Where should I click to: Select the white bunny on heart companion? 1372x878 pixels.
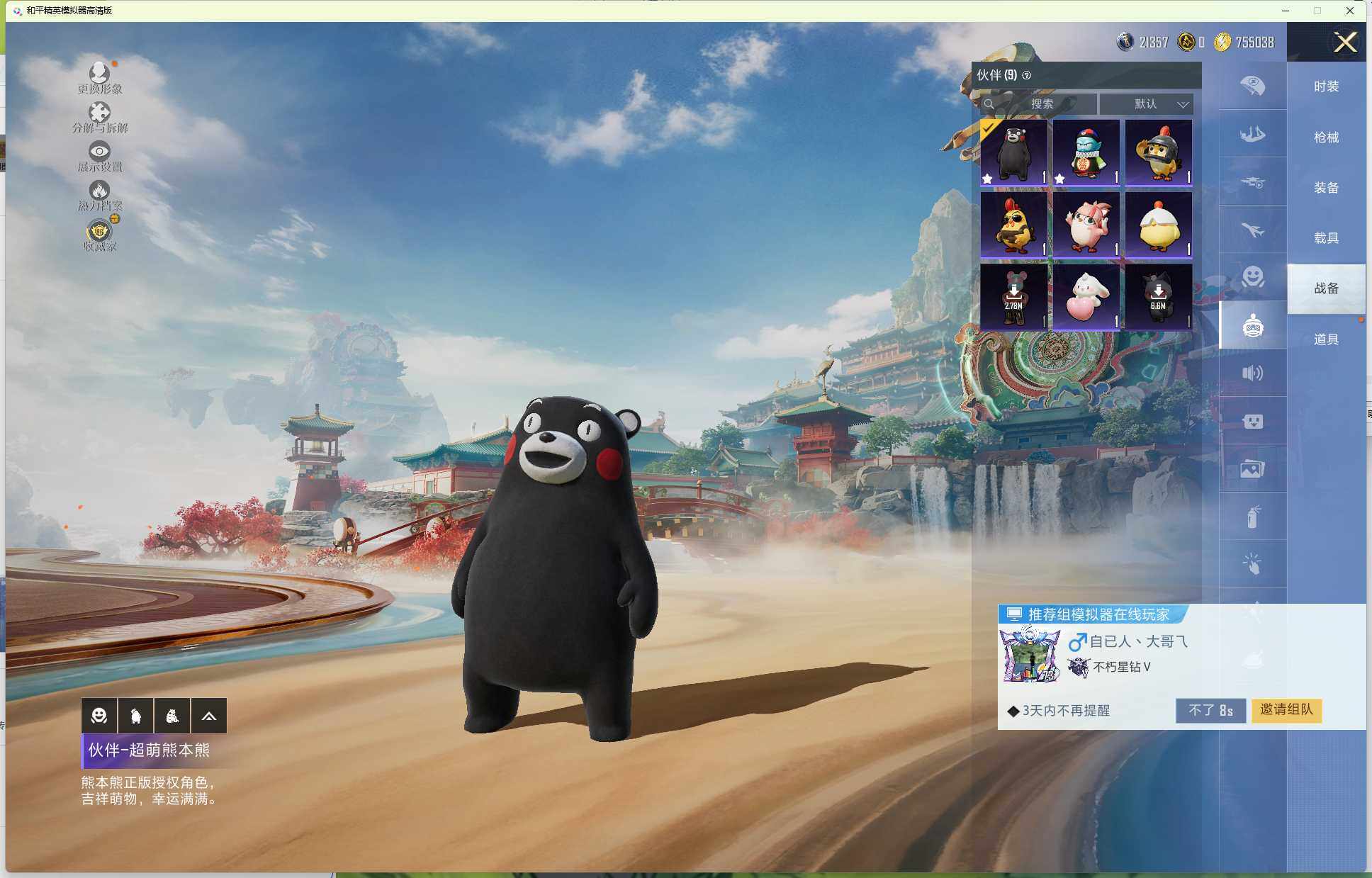(x=1086, y=298)
